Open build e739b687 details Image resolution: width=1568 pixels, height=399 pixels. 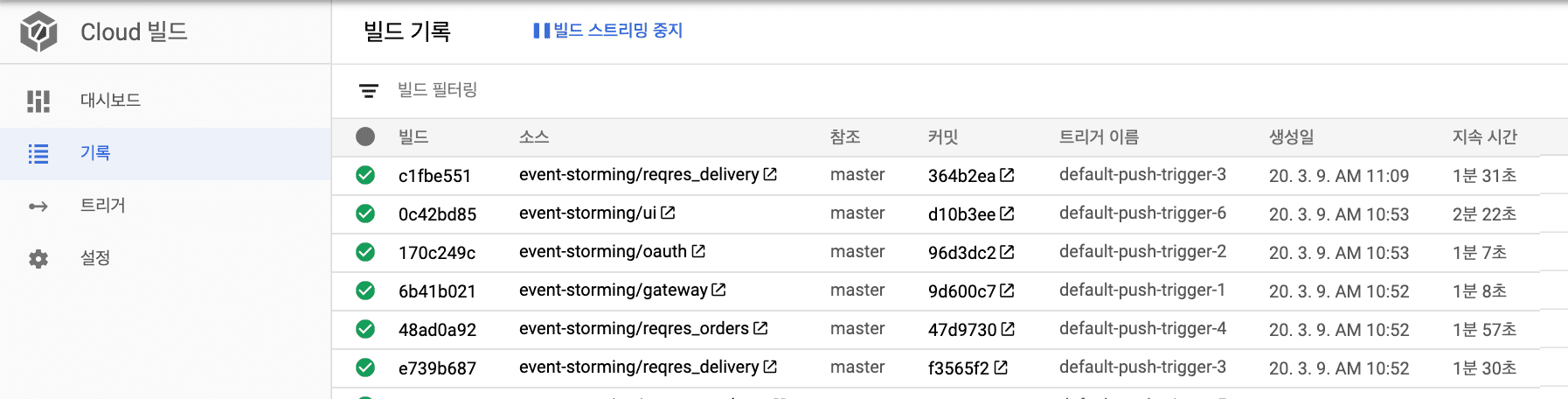point(437,368)
